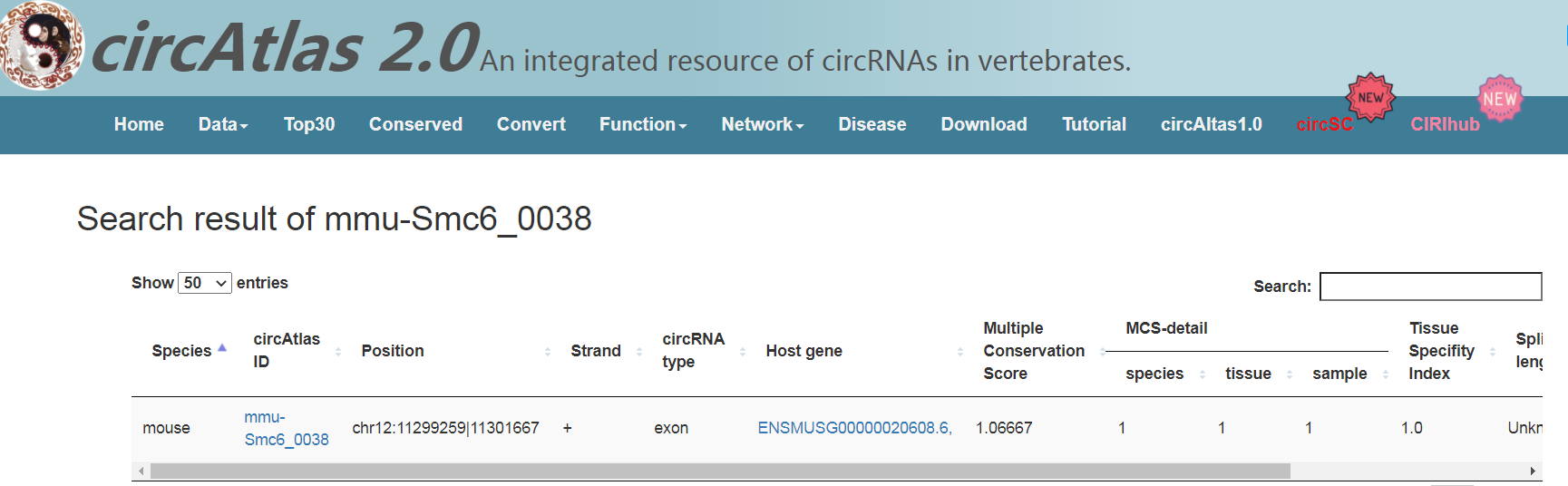Go to the Home page

tap(139, 124)
